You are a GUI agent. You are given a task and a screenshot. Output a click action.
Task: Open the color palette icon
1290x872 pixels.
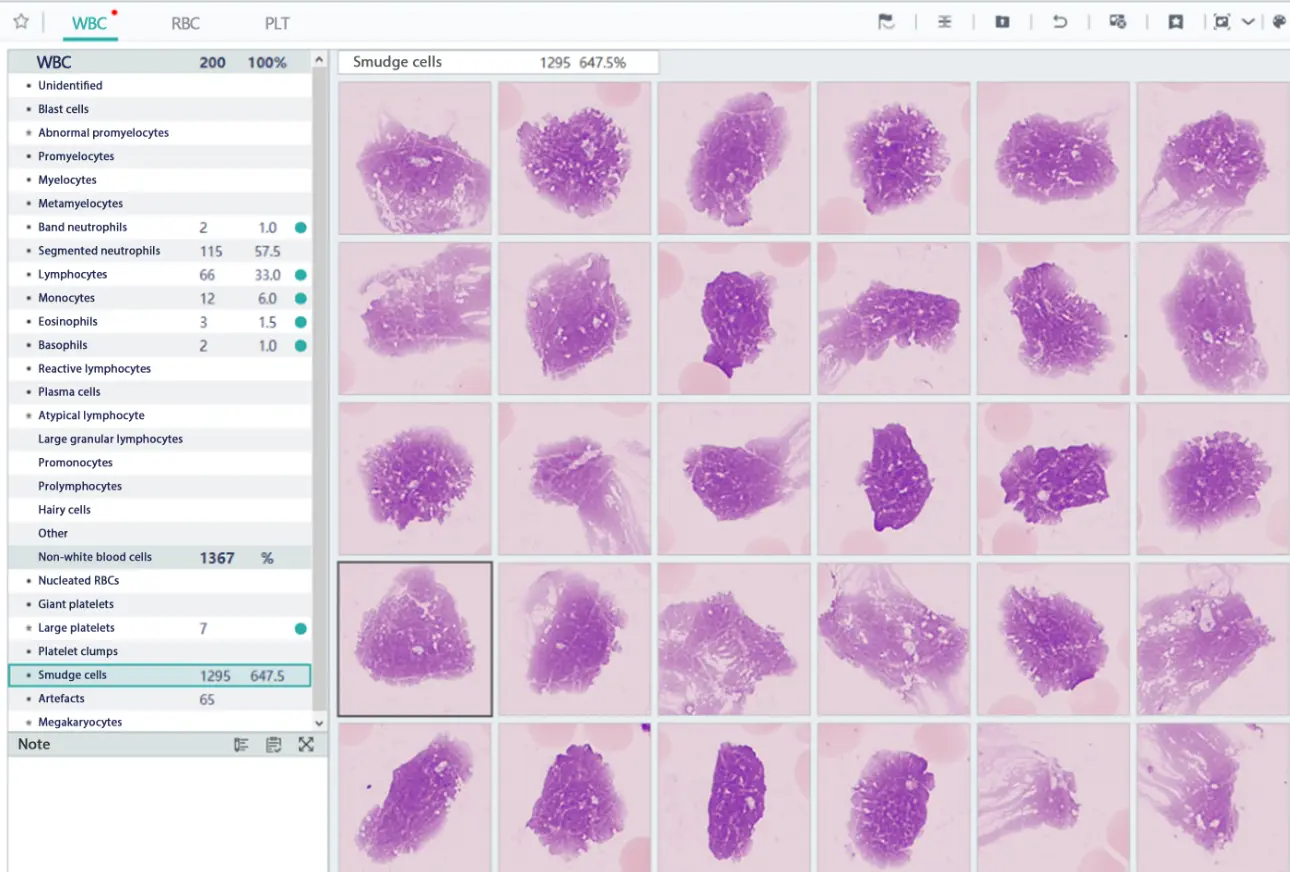pos(1279,22)
